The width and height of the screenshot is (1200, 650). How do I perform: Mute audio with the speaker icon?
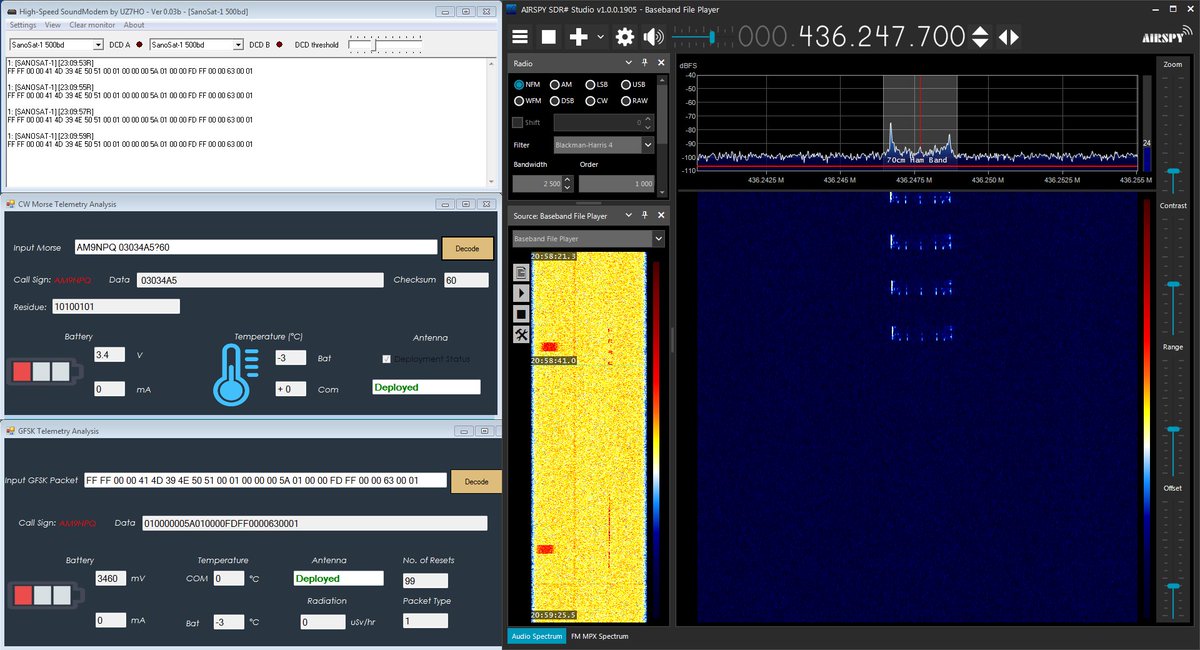pos(653,37)
